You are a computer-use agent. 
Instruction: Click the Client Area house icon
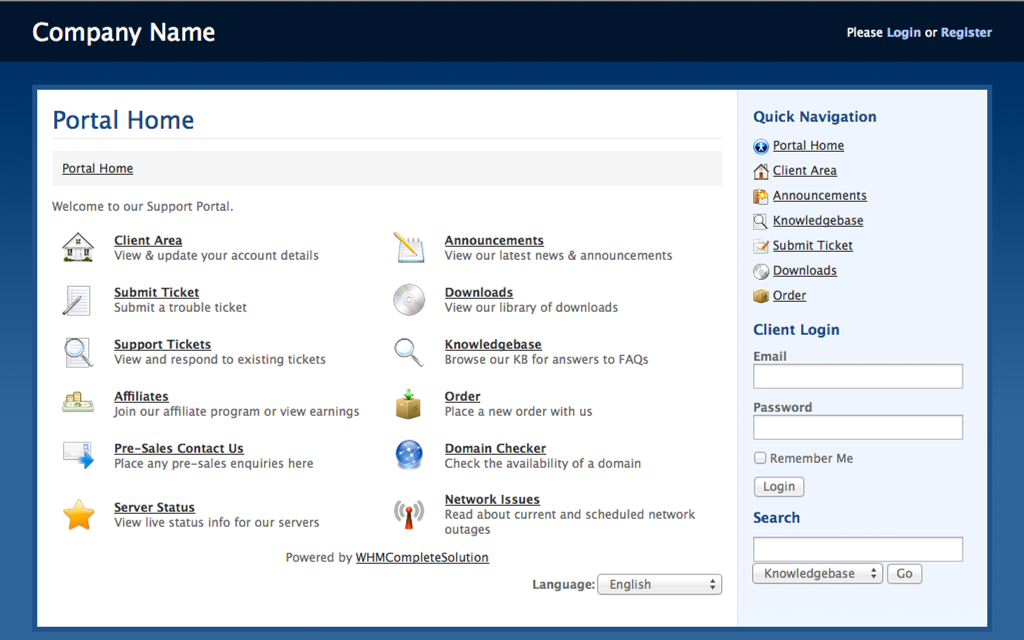point(78,247)
